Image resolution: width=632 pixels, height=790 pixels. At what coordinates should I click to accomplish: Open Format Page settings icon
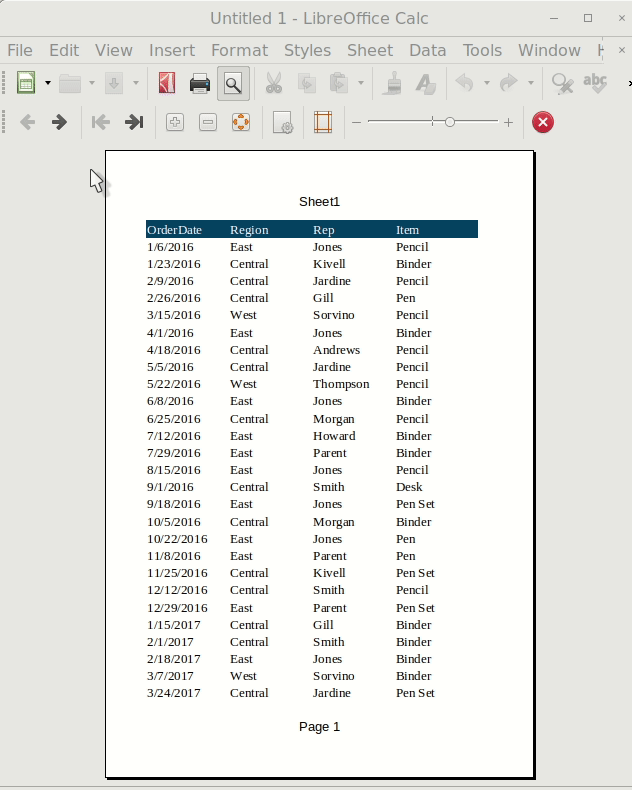point(283,122)
